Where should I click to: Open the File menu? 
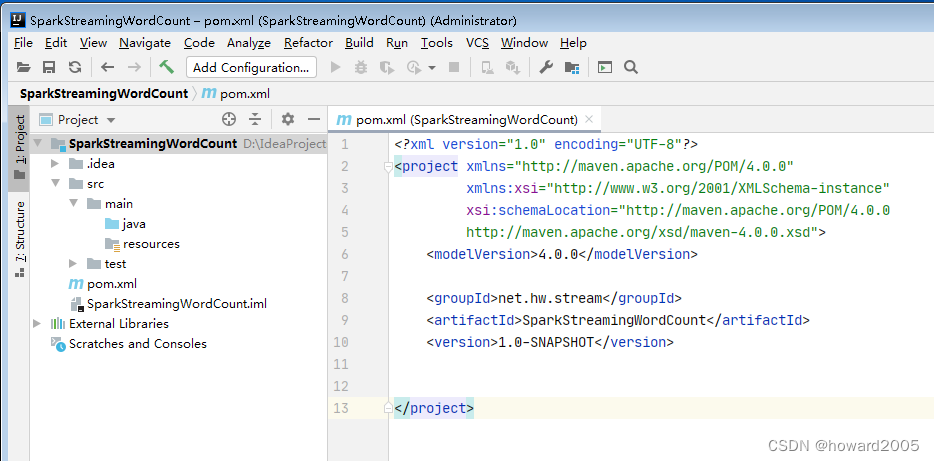23,43
